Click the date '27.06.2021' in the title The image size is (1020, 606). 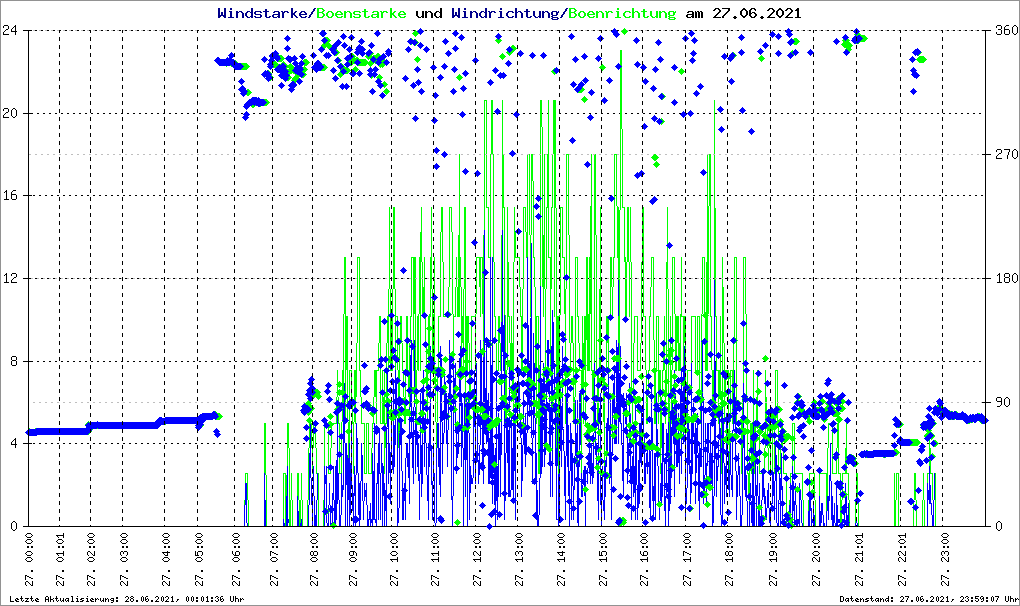(757, 13)
